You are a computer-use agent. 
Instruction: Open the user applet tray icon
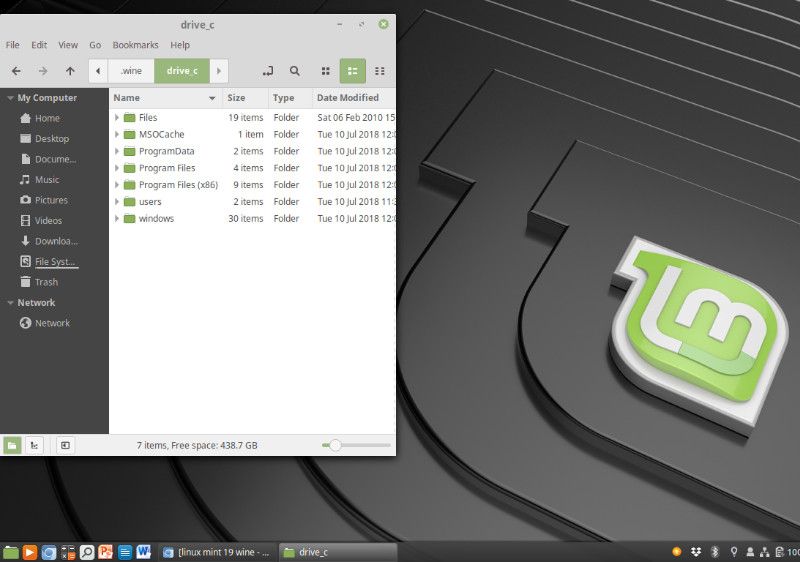pos(750,552)
